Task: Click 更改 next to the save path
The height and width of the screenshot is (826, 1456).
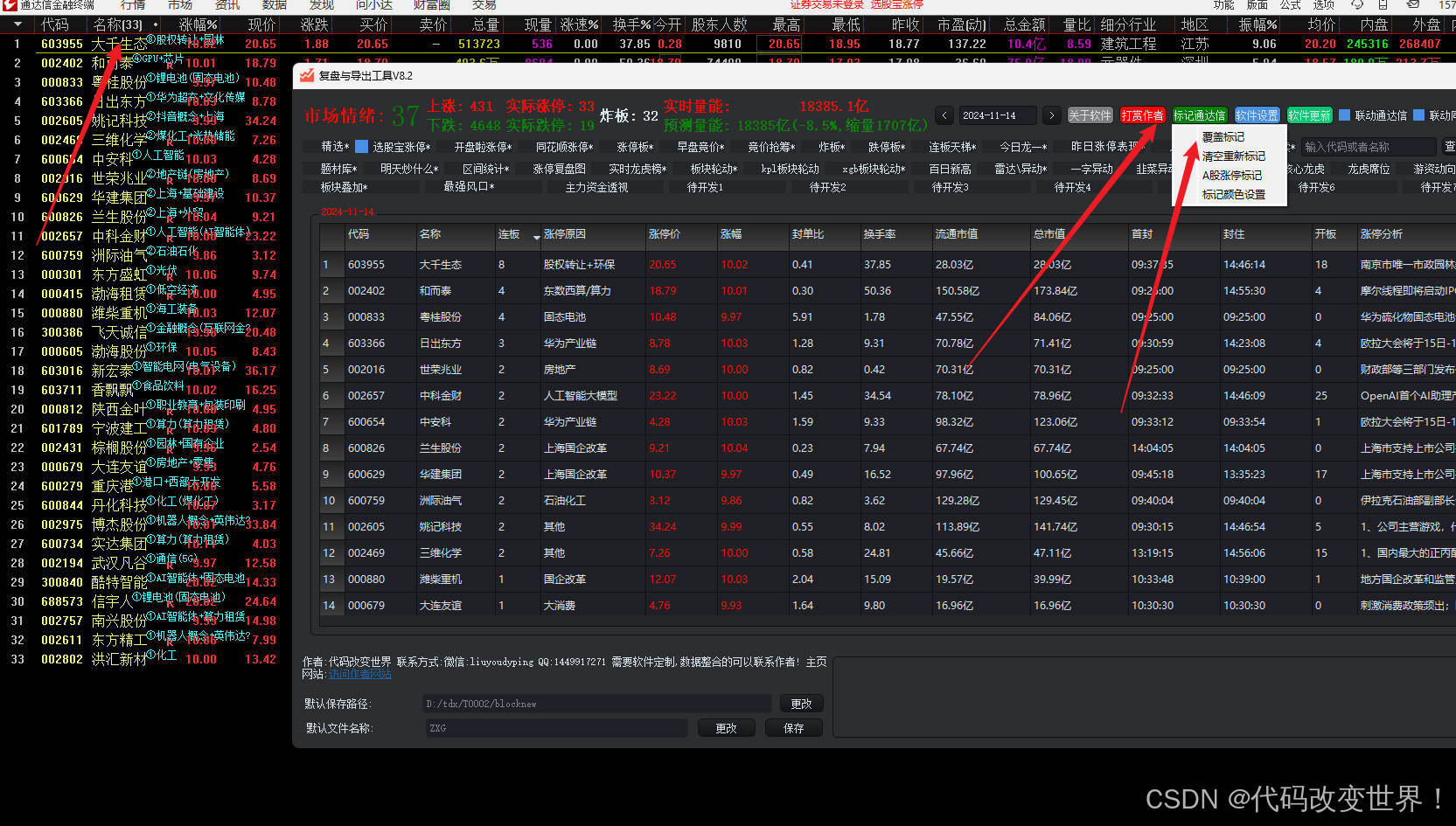Action: coord(801,704)
